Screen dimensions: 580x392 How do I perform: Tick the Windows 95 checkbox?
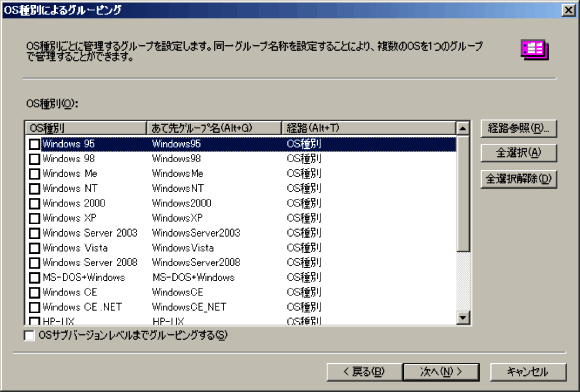(34, 144)
